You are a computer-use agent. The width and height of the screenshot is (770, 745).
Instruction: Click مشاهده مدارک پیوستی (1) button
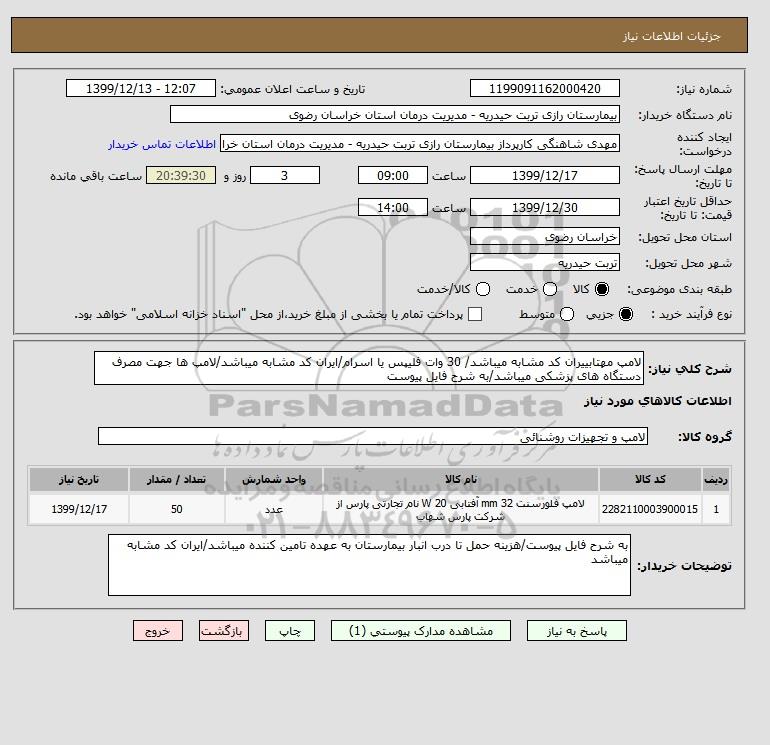pyautogui.click(x=421, y=631)
